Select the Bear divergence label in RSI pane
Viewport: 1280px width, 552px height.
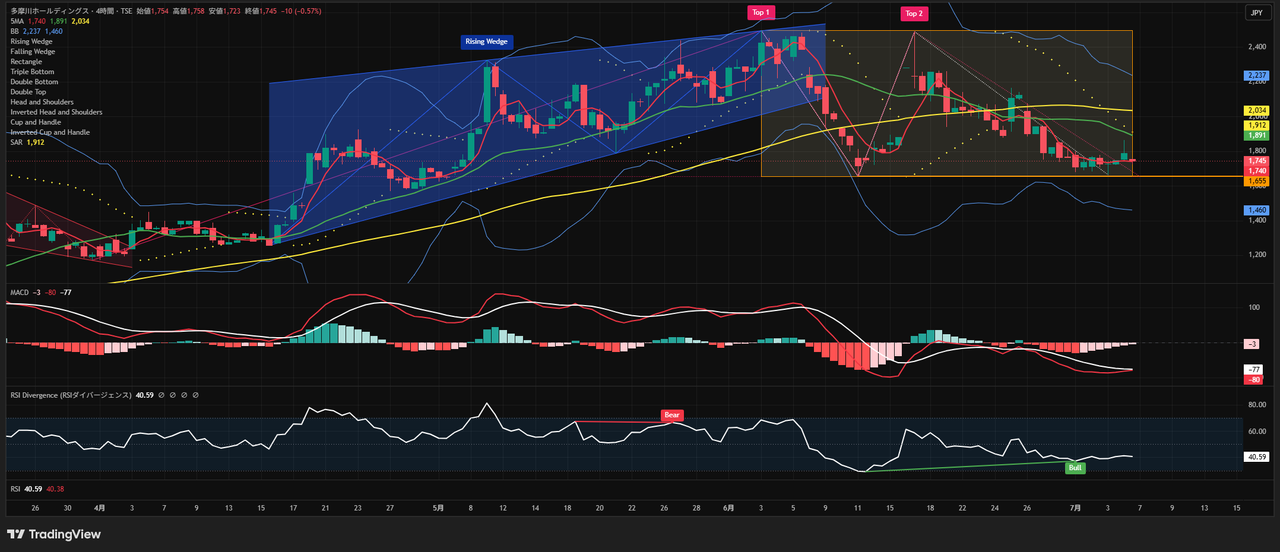672,414
